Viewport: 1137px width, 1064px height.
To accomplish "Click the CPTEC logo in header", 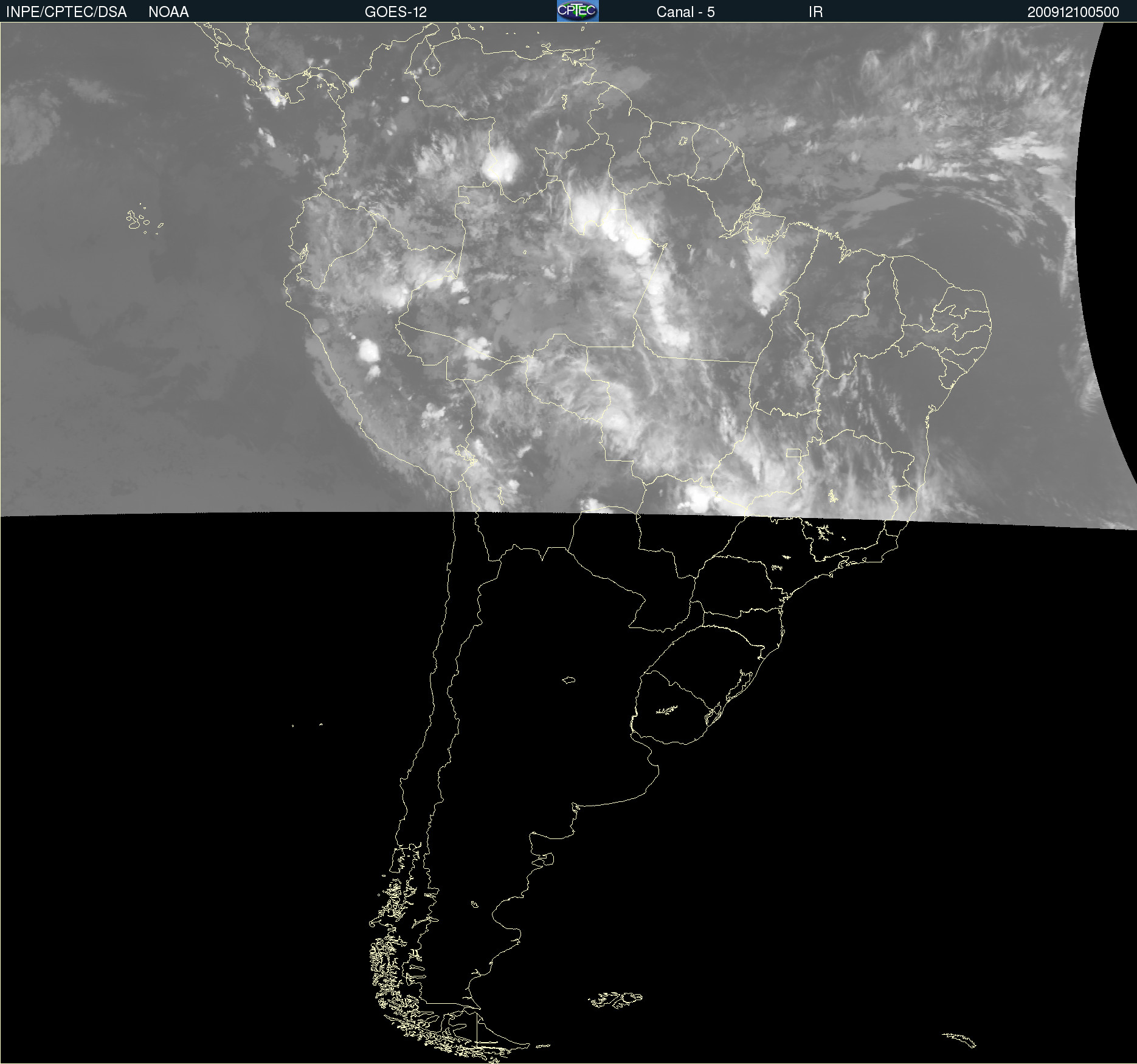I will [578, 11].
